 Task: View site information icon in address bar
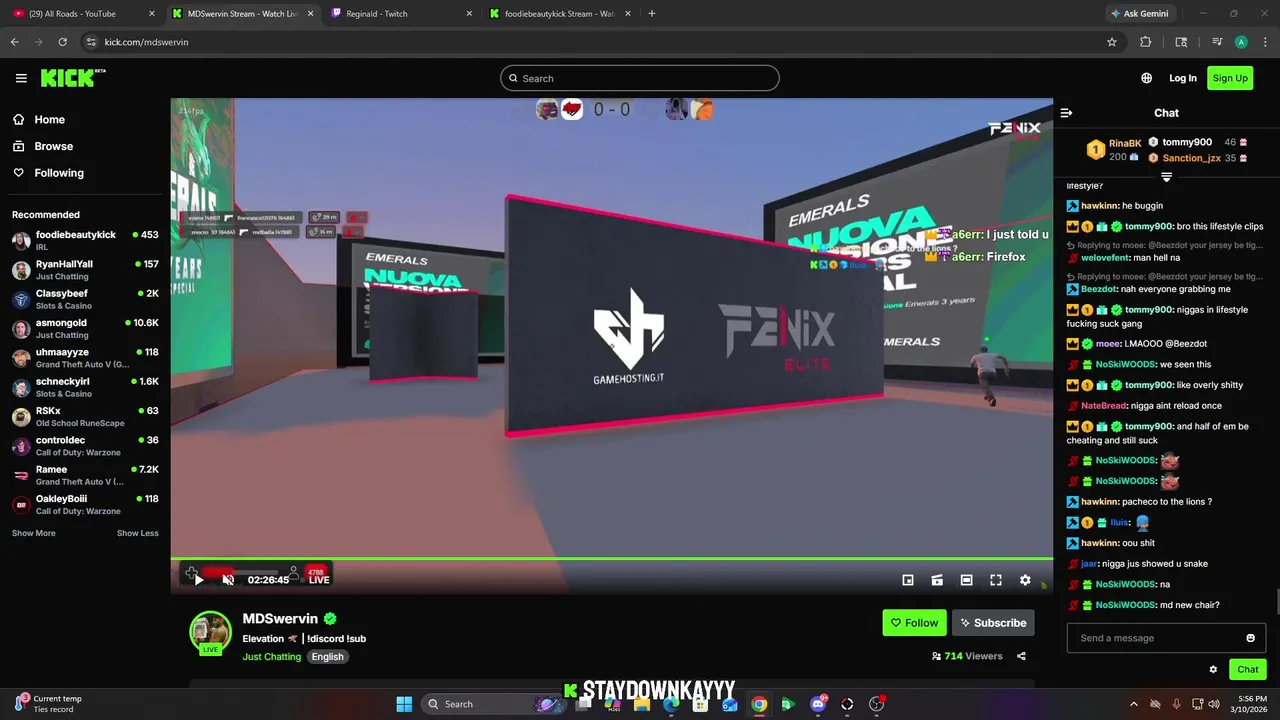[x=91, y=42]
